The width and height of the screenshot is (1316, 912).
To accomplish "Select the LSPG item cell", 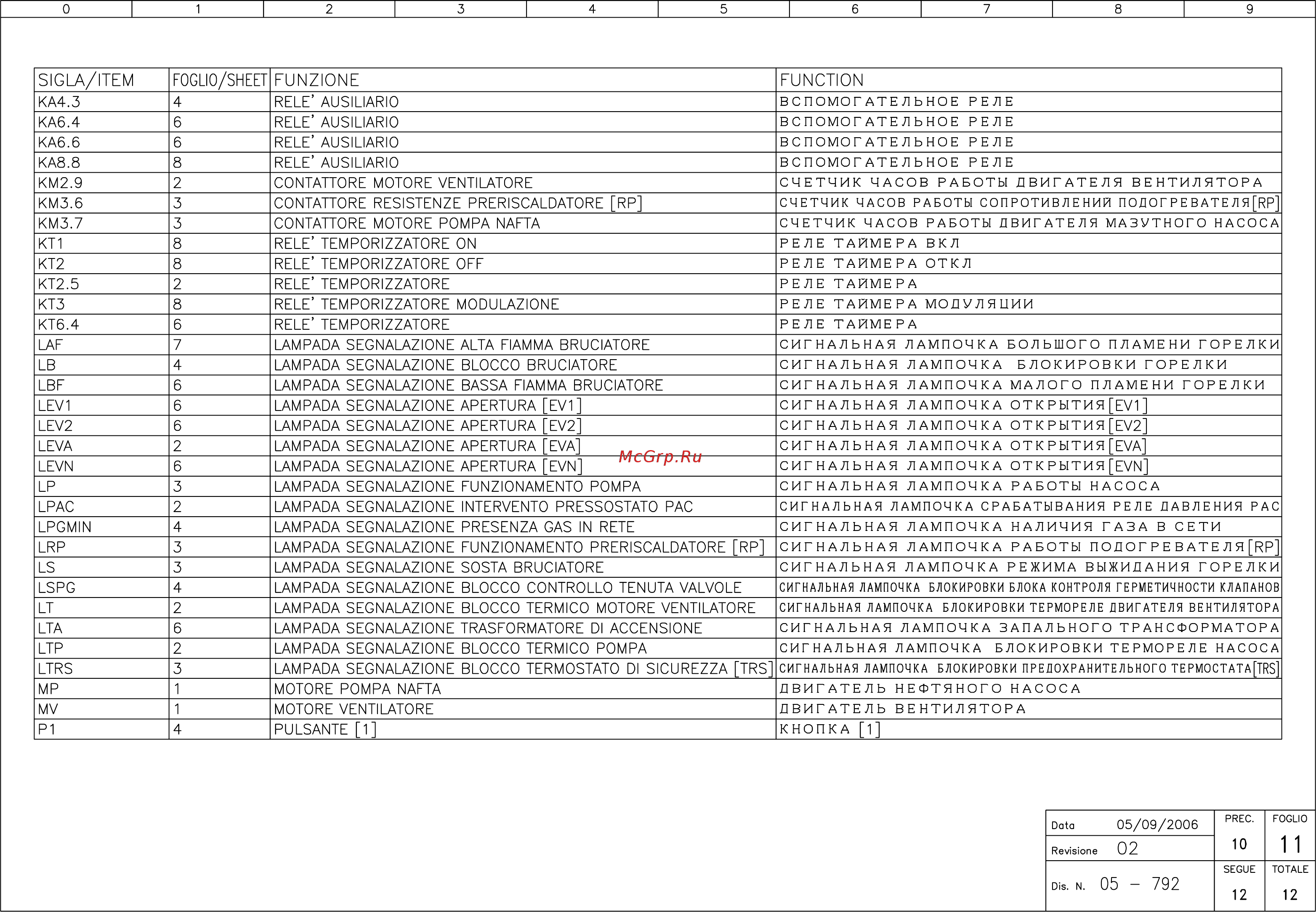I will (x=102, y=587).
